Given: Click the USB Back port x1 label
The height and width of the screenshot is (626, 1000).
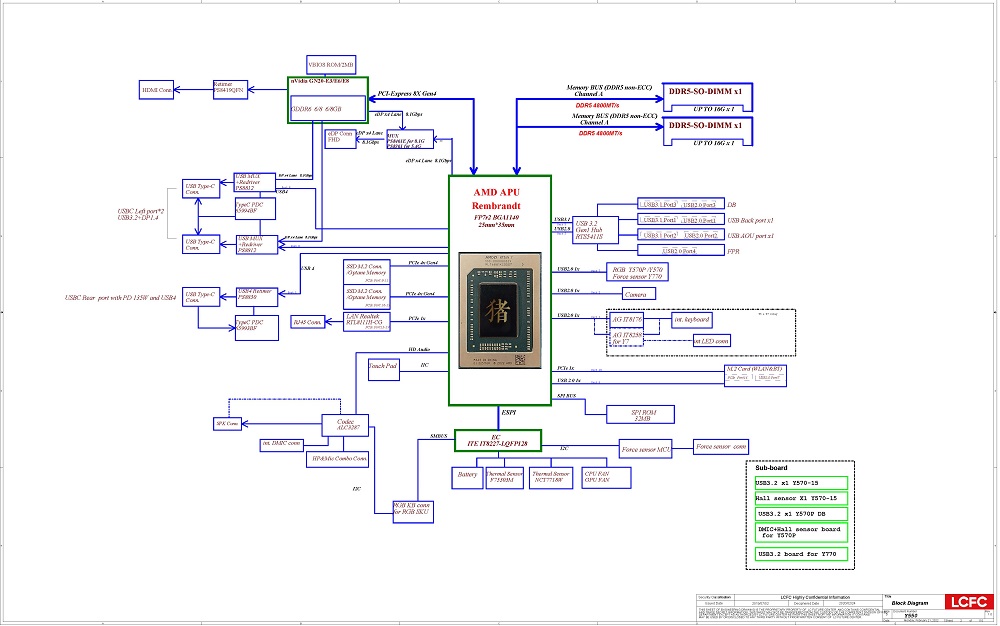Looking at the screenshot, I should 751,221.
